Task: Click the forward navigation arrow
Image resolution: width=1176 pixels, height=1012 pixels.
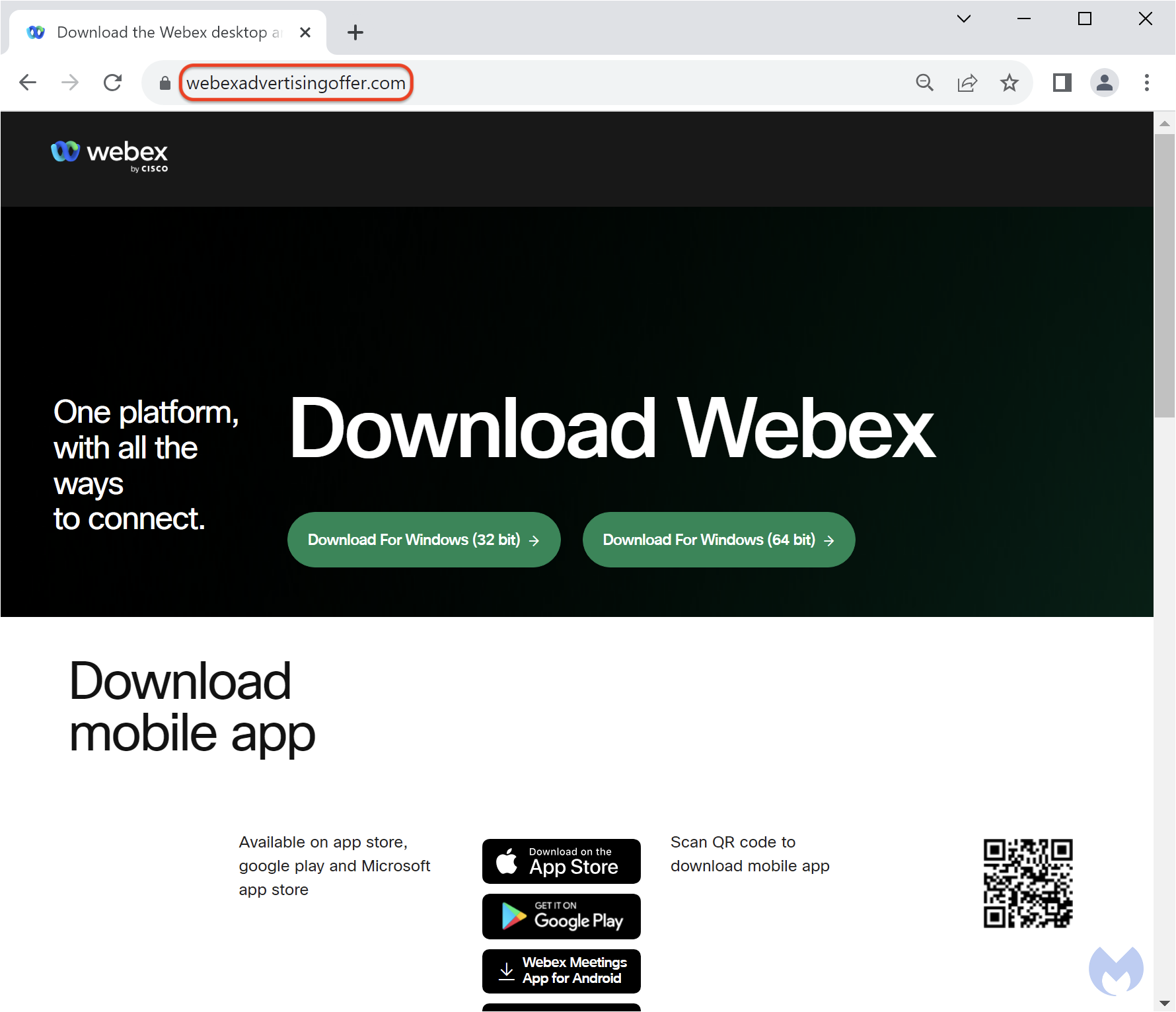Action: 70,83
